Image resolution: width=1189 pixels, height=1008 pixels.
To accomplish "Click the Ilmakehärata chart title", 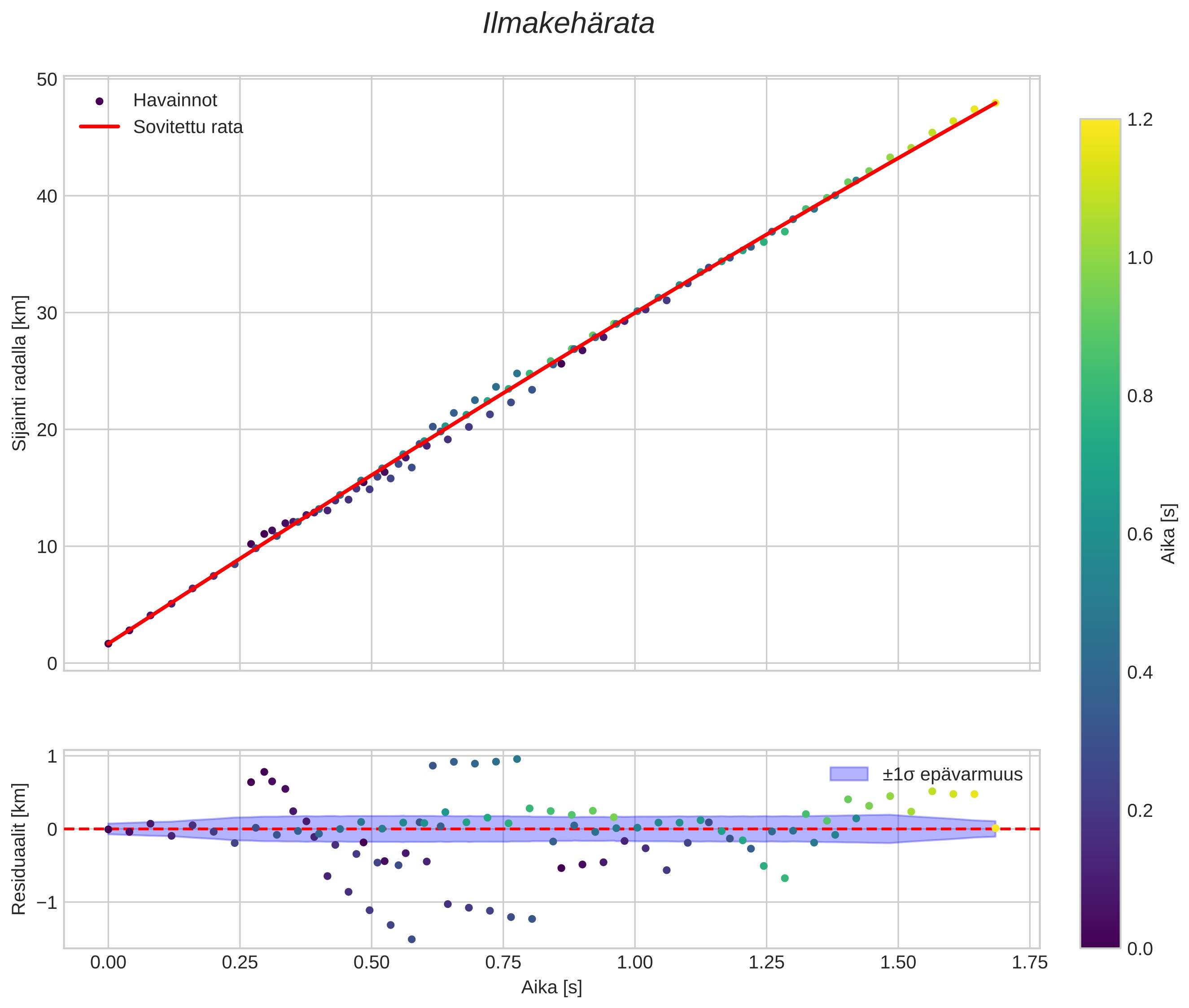I will pos(568,24).
